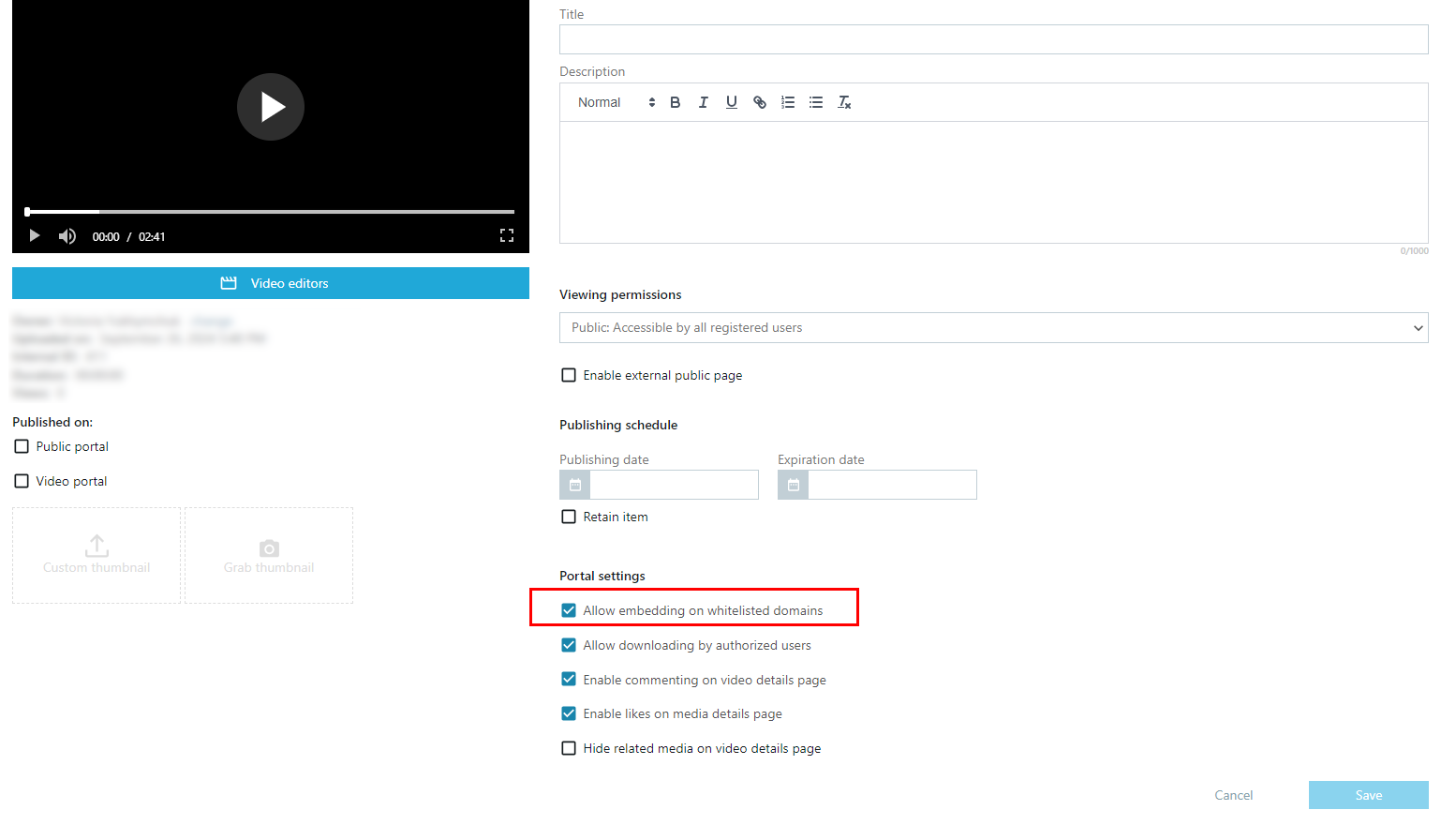This screenshot has height=825, width=1456.
Task: Click the Video editors button
Action: click(x=270, y=282)
